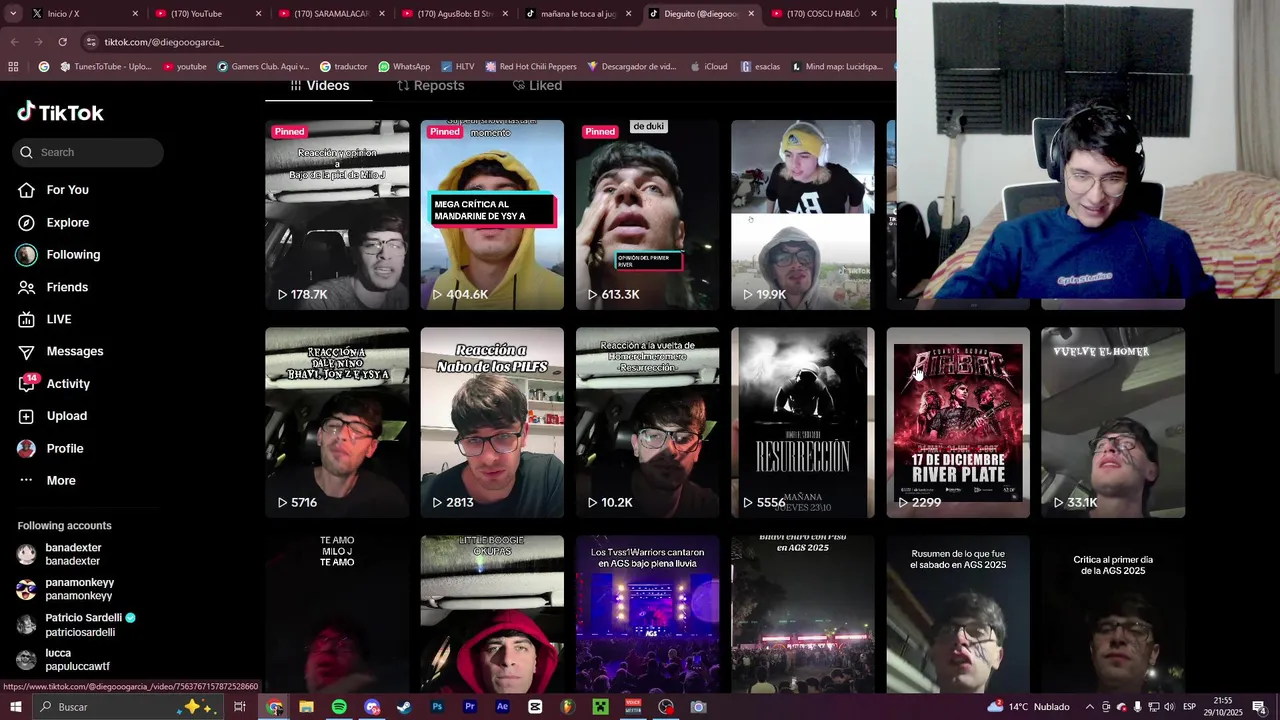Switch to the (170) YouTube tab
Screen dimensions: 1280x720
(207, 14)
